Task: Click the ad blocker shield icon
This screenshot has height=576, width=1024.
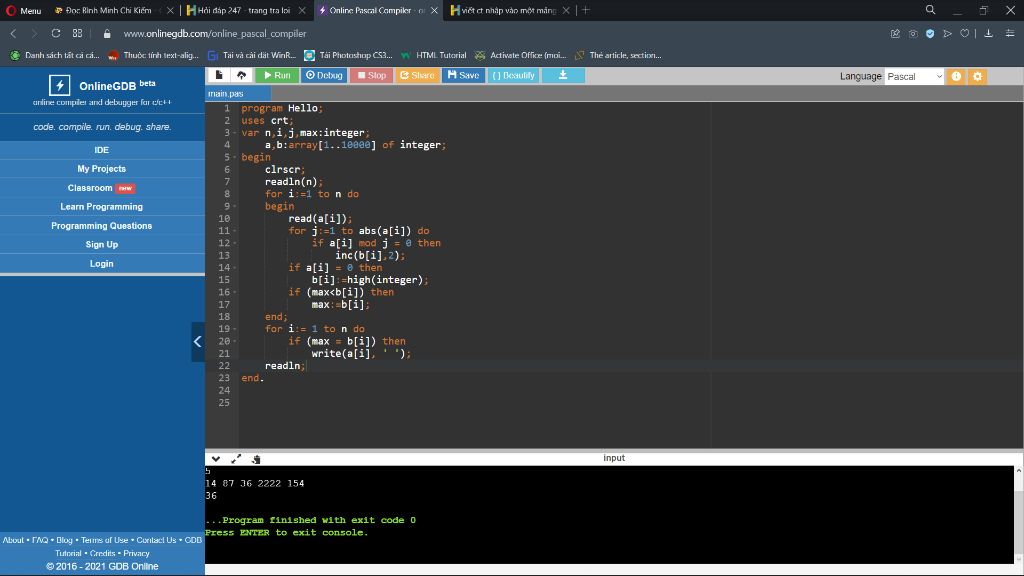Action: coord(930,33)
